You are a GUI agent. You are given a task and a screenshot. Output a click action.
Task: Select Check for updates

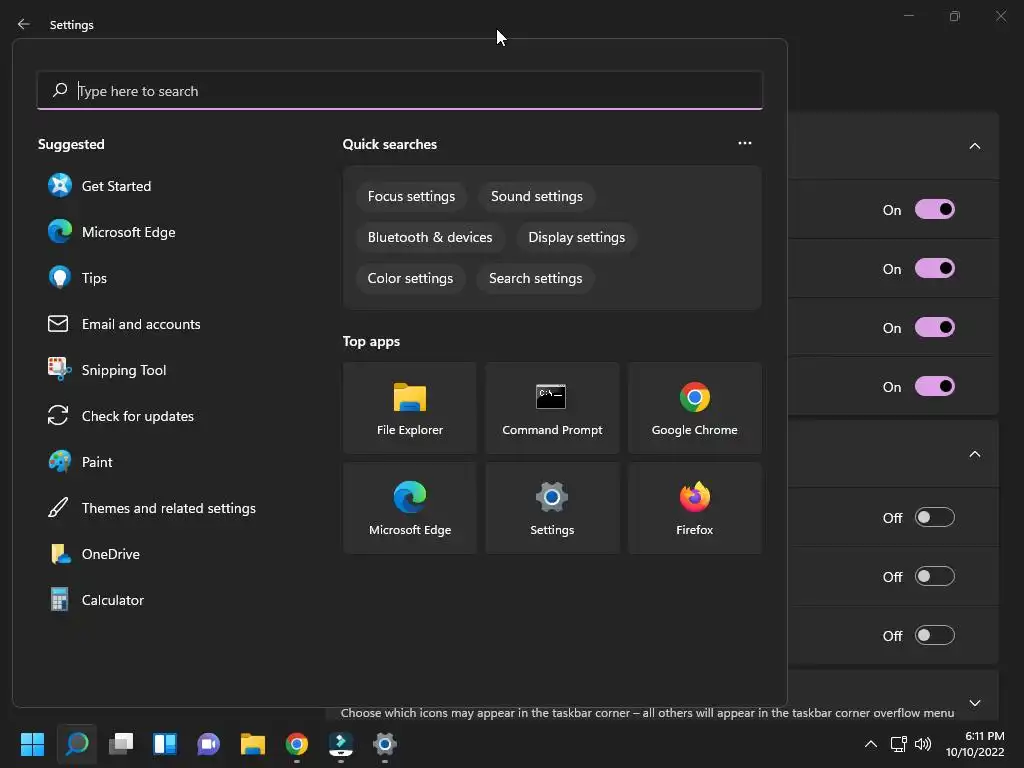(x=121, y=416)
